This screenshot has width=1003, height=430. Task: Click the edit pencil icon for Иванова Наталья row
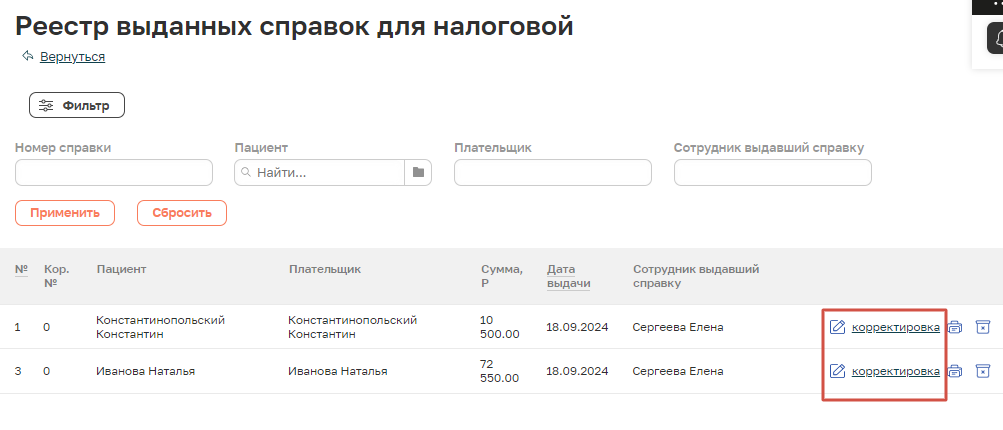[x=838, y=371]
